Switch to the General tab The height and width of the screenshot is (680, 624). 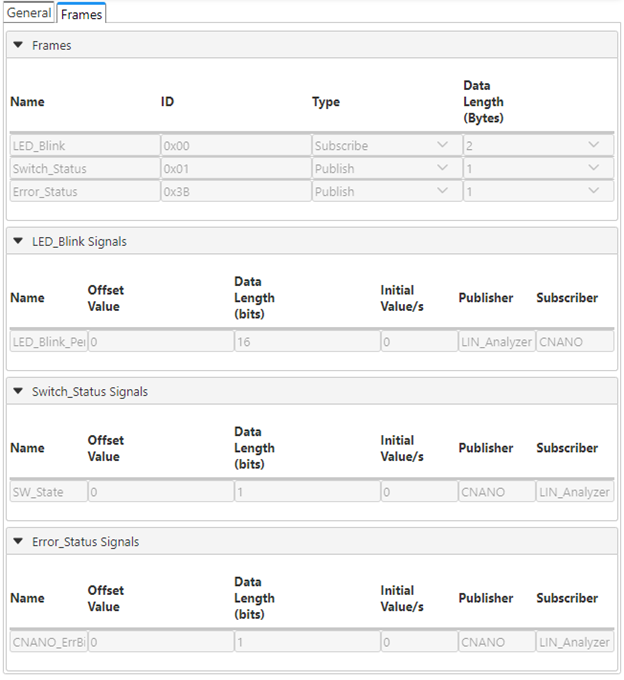coord(28,13)
